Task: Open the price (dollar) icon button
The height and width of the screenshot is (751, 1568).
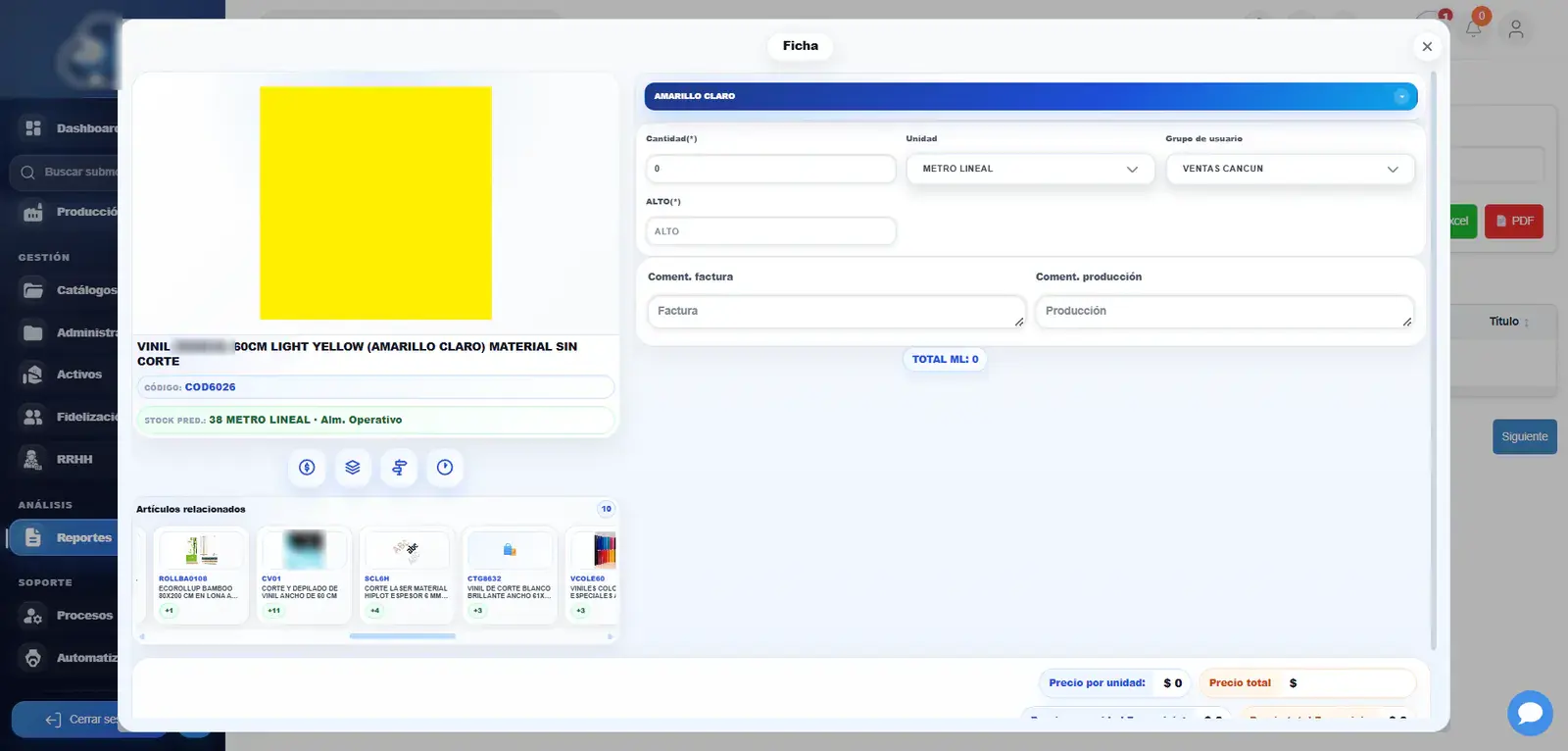Action: tap(307, 468)
